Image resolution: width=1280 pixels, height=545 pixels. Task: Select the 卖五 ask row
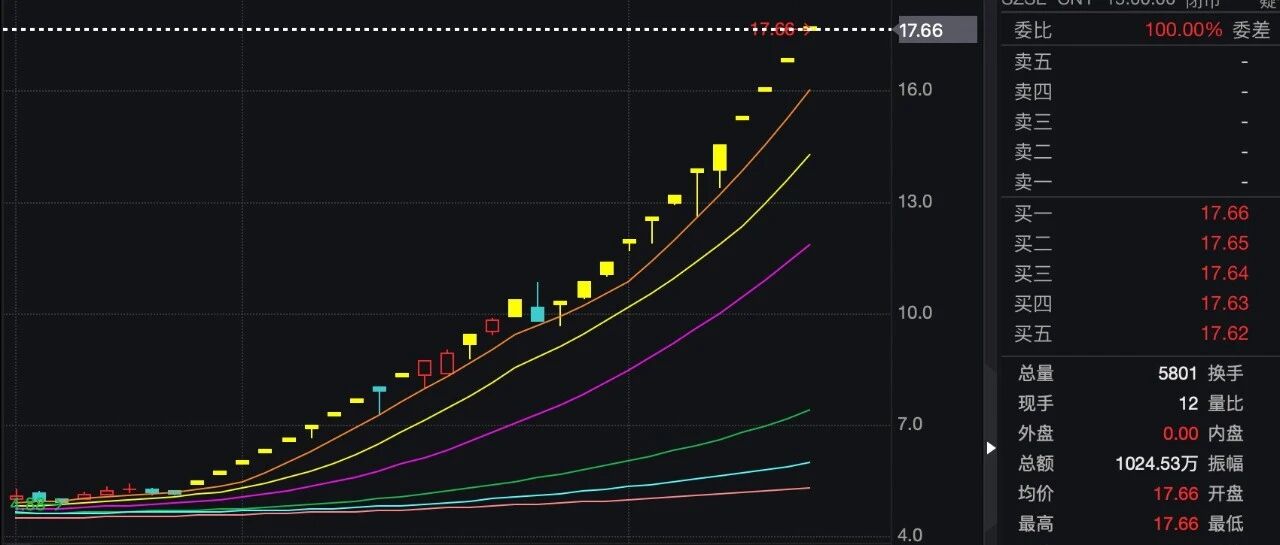click(1130, 62)
